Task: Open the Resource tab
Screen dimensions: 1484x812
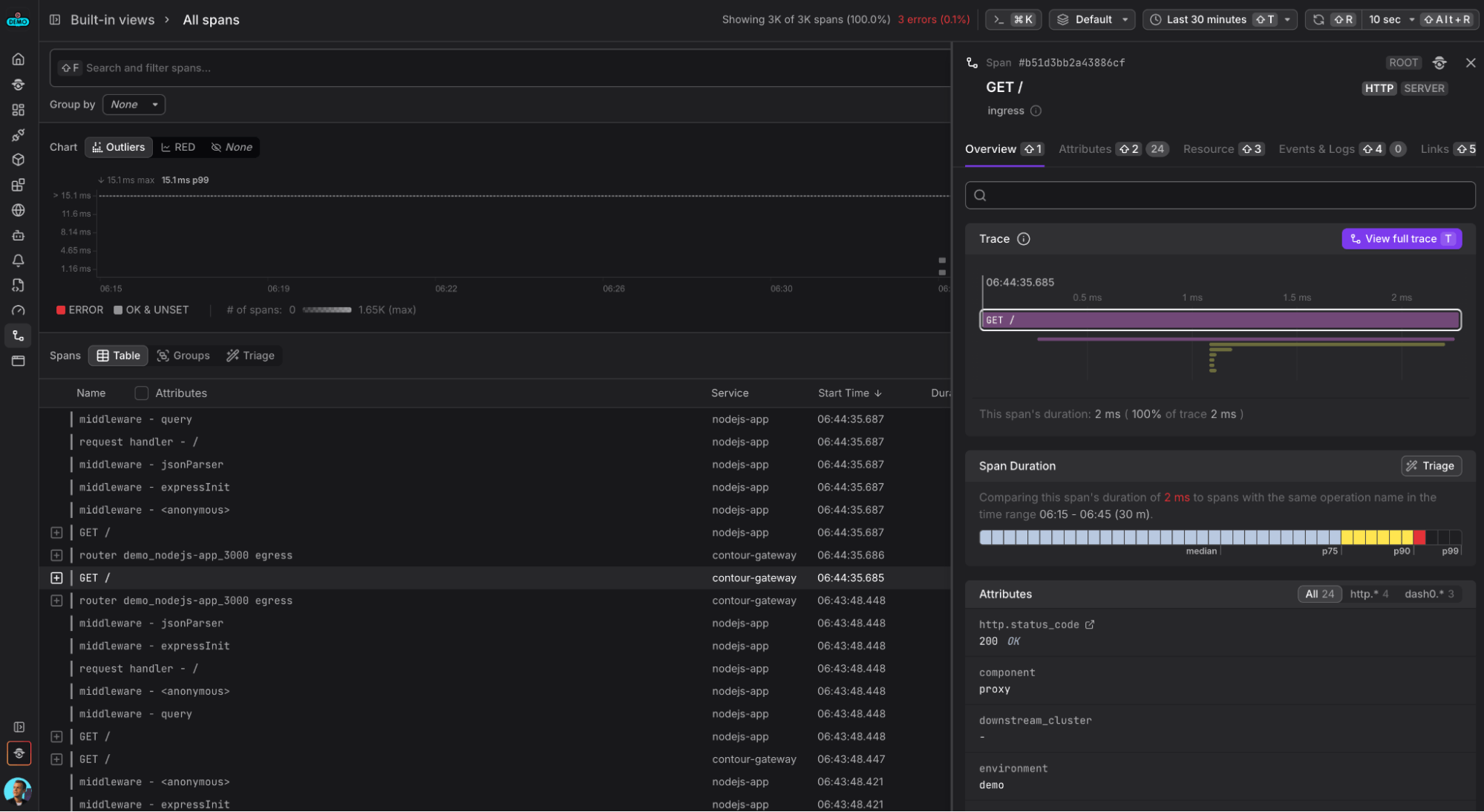Action: [1223, 149]
